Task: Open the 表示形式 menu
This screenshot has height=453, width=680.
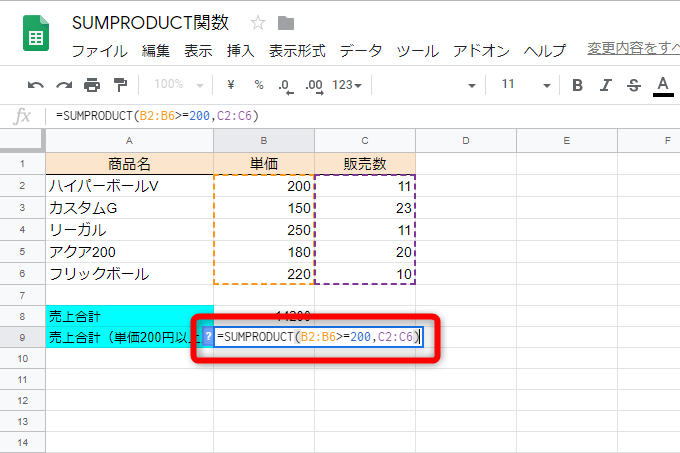Action: tap(297, 51)
